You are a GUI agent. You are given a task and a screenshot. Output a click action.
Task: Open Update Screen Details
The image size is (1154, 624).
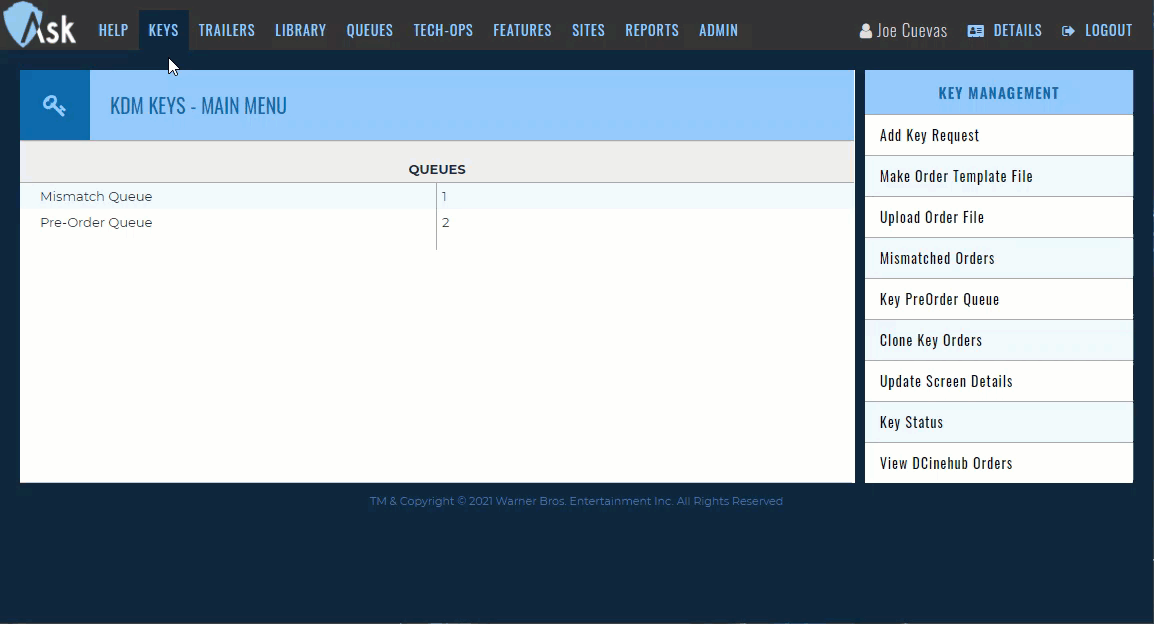point(946,382)
